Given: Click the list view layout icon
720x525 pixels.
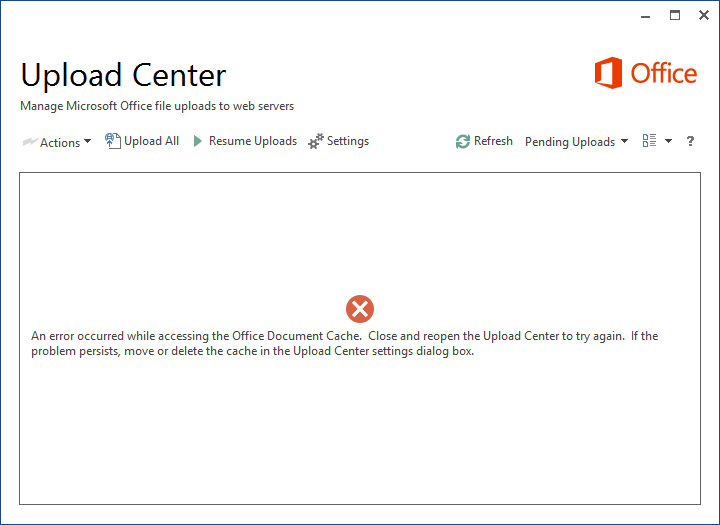Looking at the screenshot, I should point(649,141).
